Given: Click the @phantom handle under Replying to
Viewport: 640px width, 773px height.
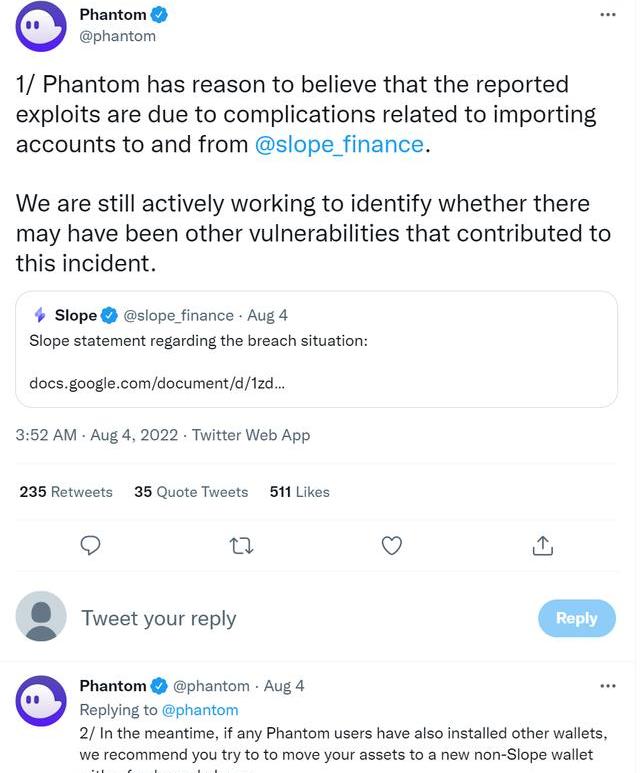Looking at the screenshot, I should point(200,710).
